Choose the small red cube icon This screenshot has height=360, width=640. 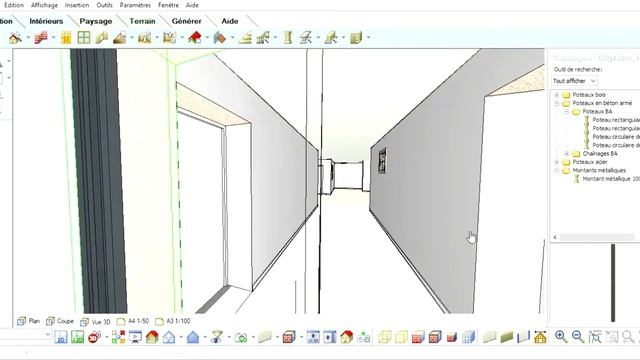pos(452,337)
